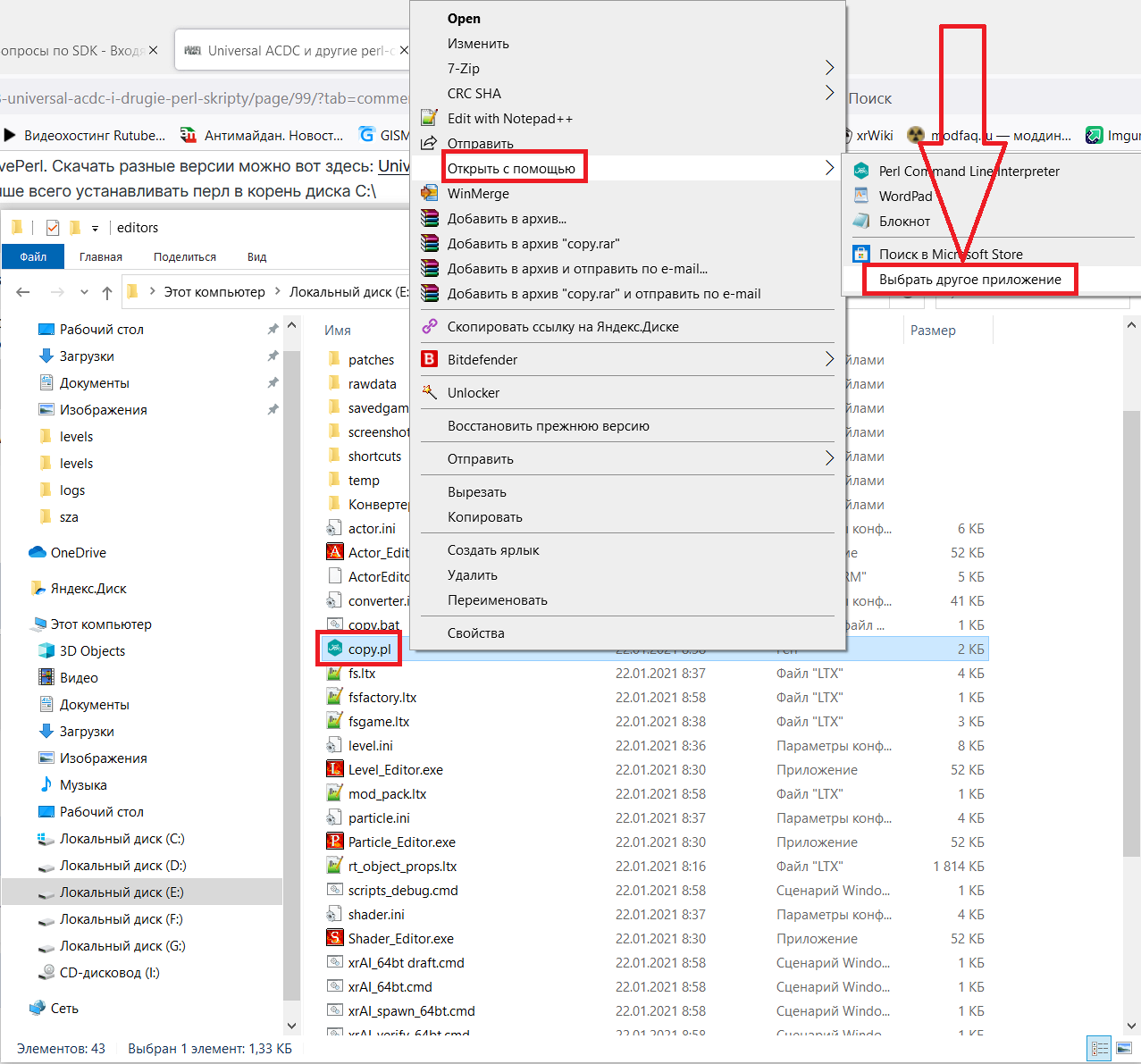Click the Блокнот notepad icon
Image resolution: width=1141 pixels, height=1064 pixels.
pos(861,221)
